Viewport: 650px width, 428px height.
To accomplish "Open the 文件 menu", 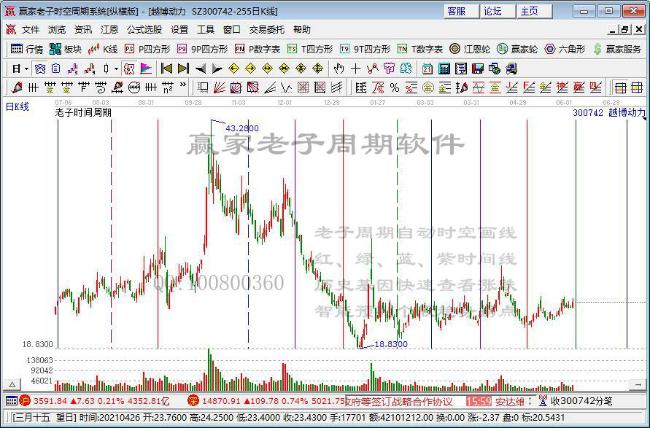I will (30, 29).
